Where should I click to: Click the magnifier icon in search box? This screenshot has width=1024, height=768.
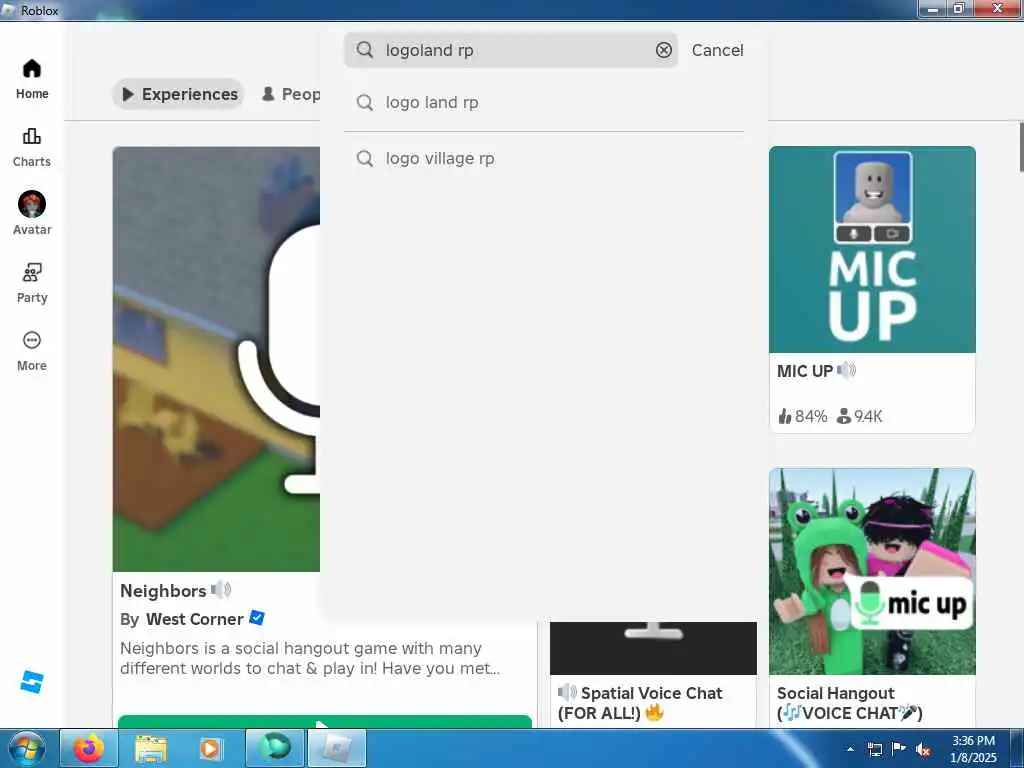(x=365, y=50)
